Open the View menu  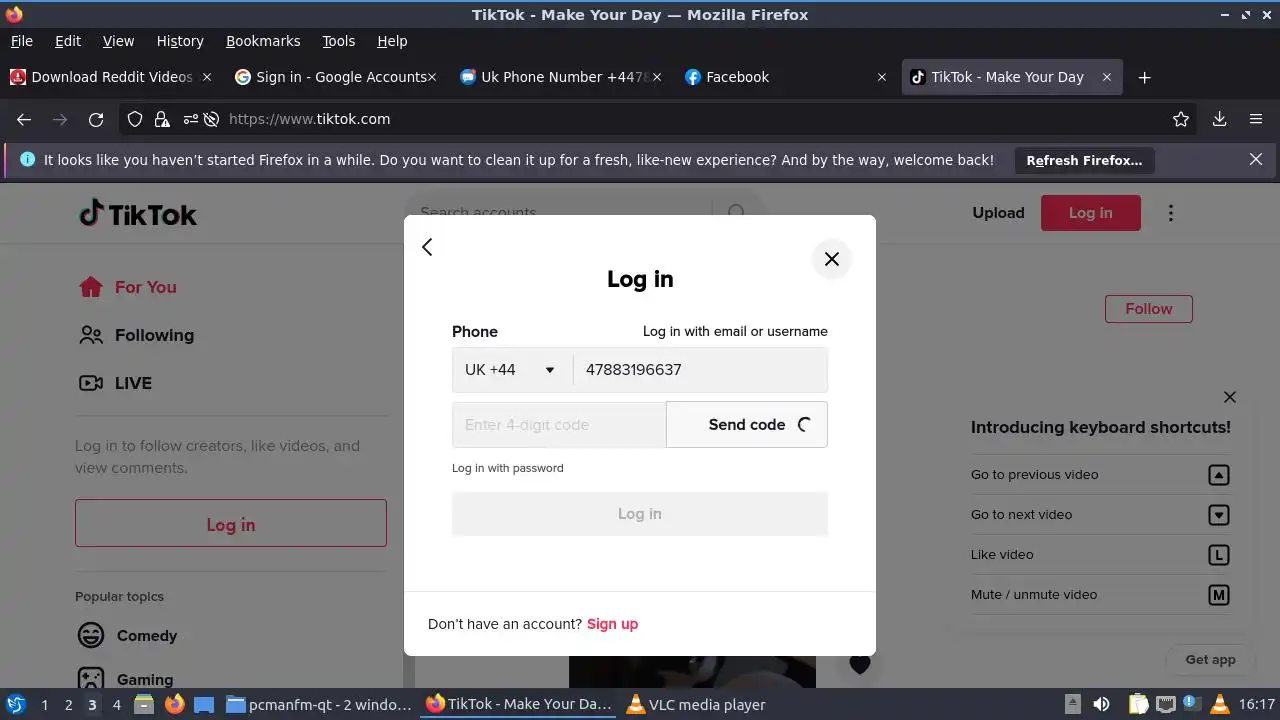(118, 41)
